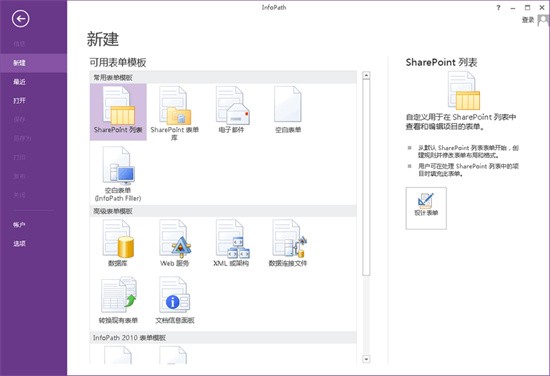Click the template list scrollbar thumb
Viewport: 550px width, 376px height.
[366, 177]
